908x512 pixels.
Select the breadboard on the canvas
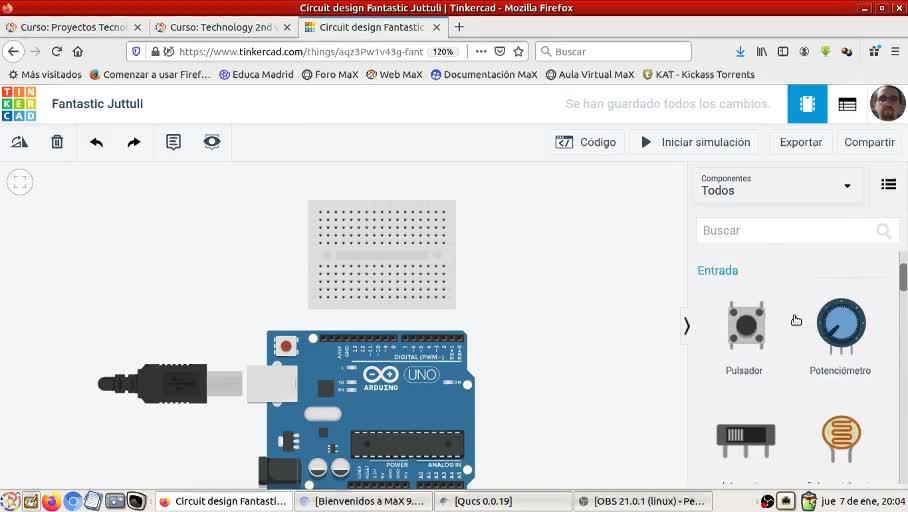382,254
